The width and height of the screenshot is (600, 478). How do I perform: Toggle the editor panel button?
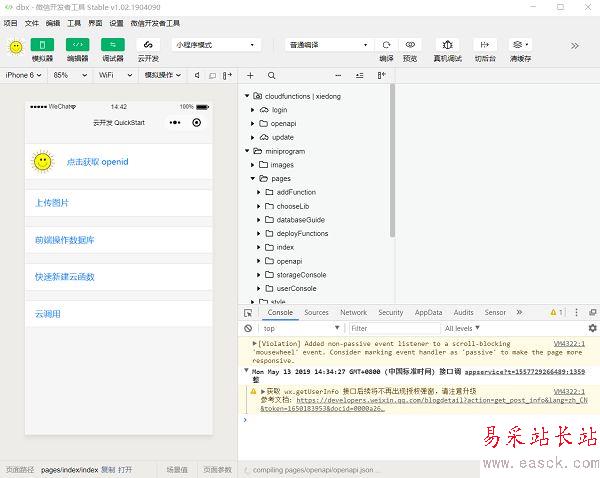coord(77,45)
